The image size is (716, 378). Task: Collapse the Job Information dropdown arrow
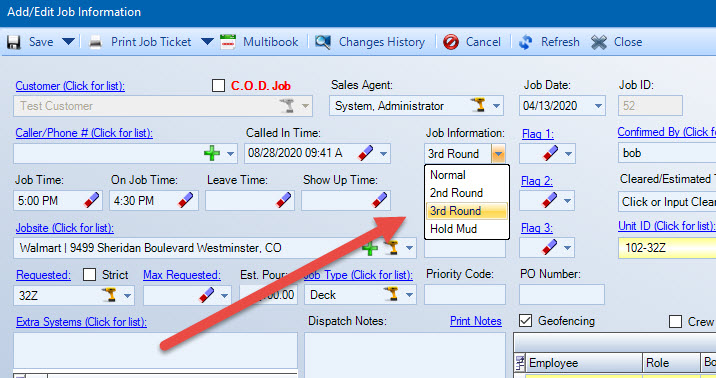pyautogui.click(x=498, y=154)
